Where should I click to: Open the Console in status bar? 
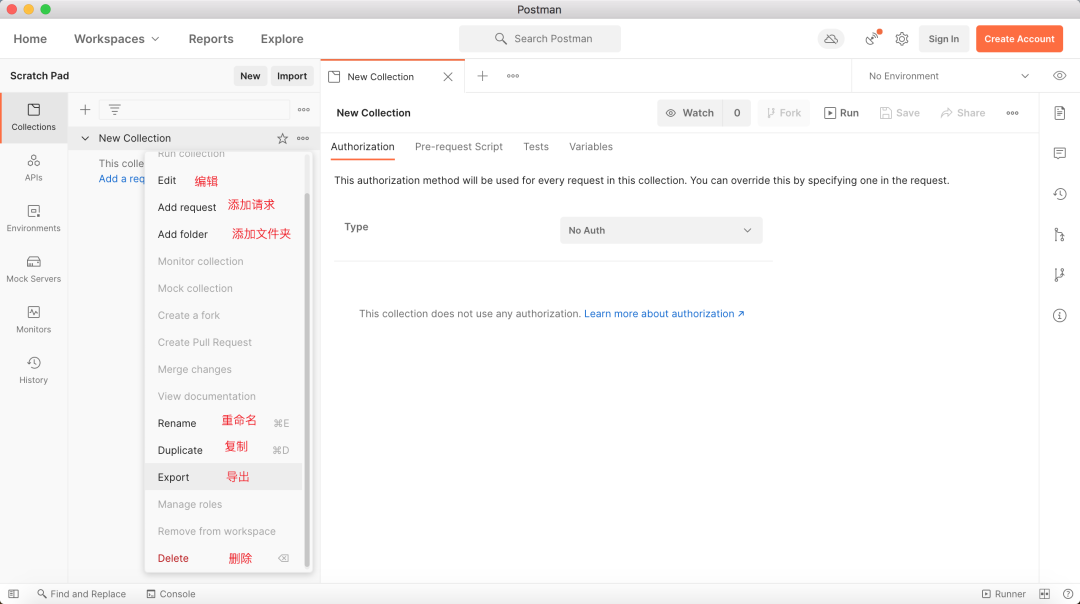click(171, 594)
